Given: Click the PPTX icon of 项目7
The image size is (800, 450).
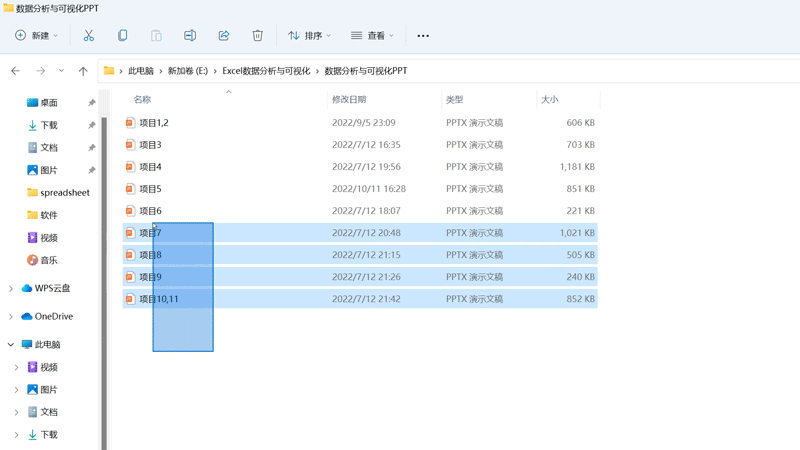Looking at the screenshot, I should pyautogui.click(x=130, y=233).
